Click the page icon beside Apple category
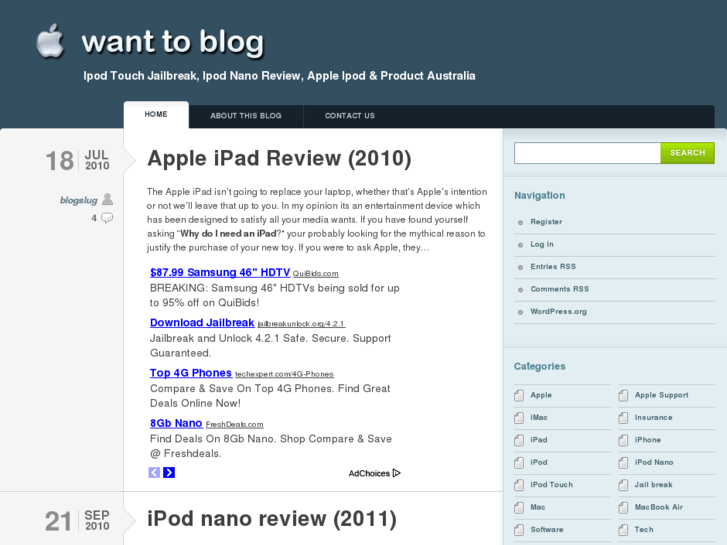Viewport: 727px width, 545px height. (519, 396)
